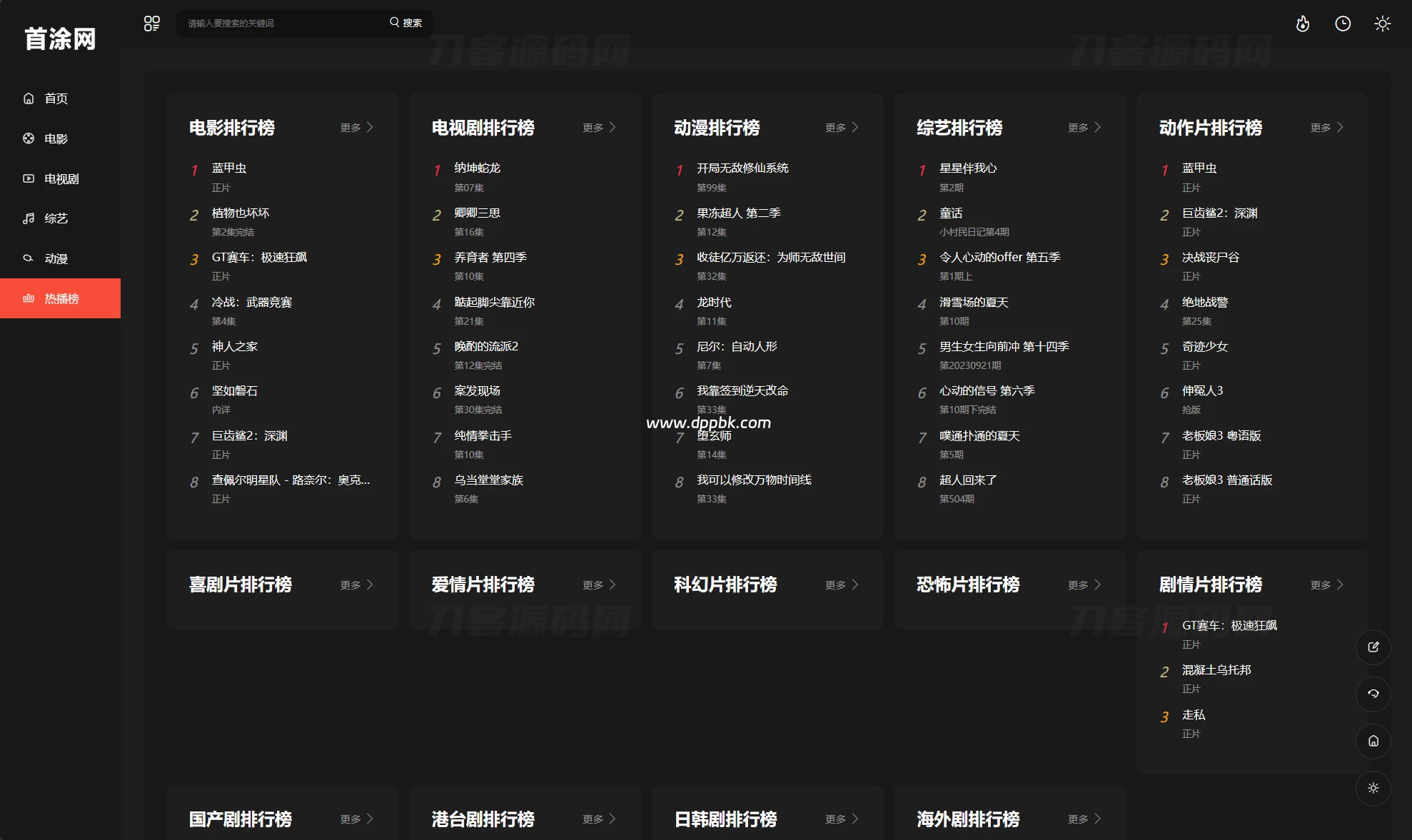Expand 更多 for 喜剧片排行榜

click(x=357, y=585)
